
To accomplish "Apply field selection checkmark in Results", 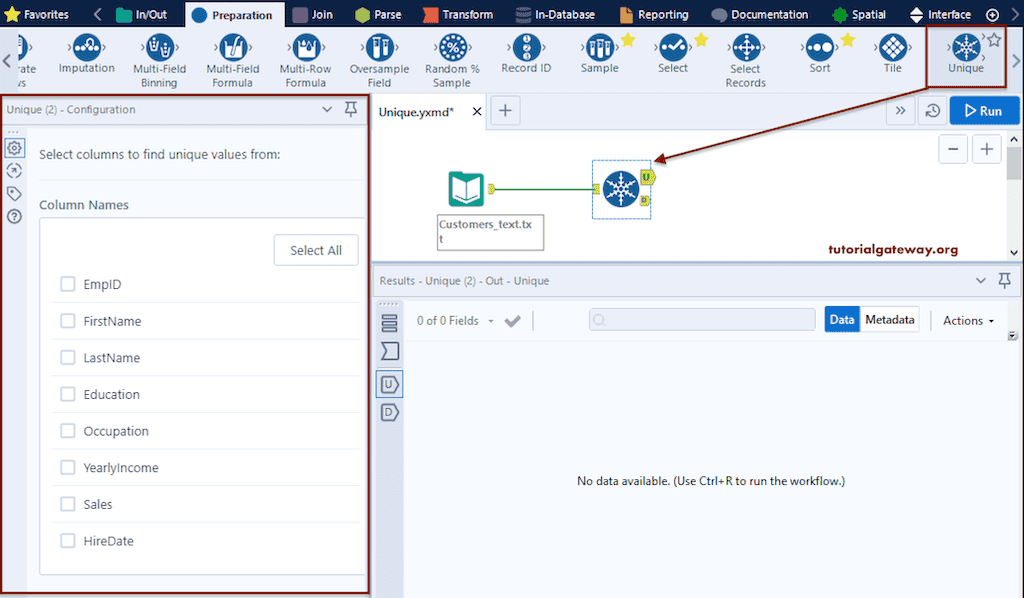I will [513, 321].
